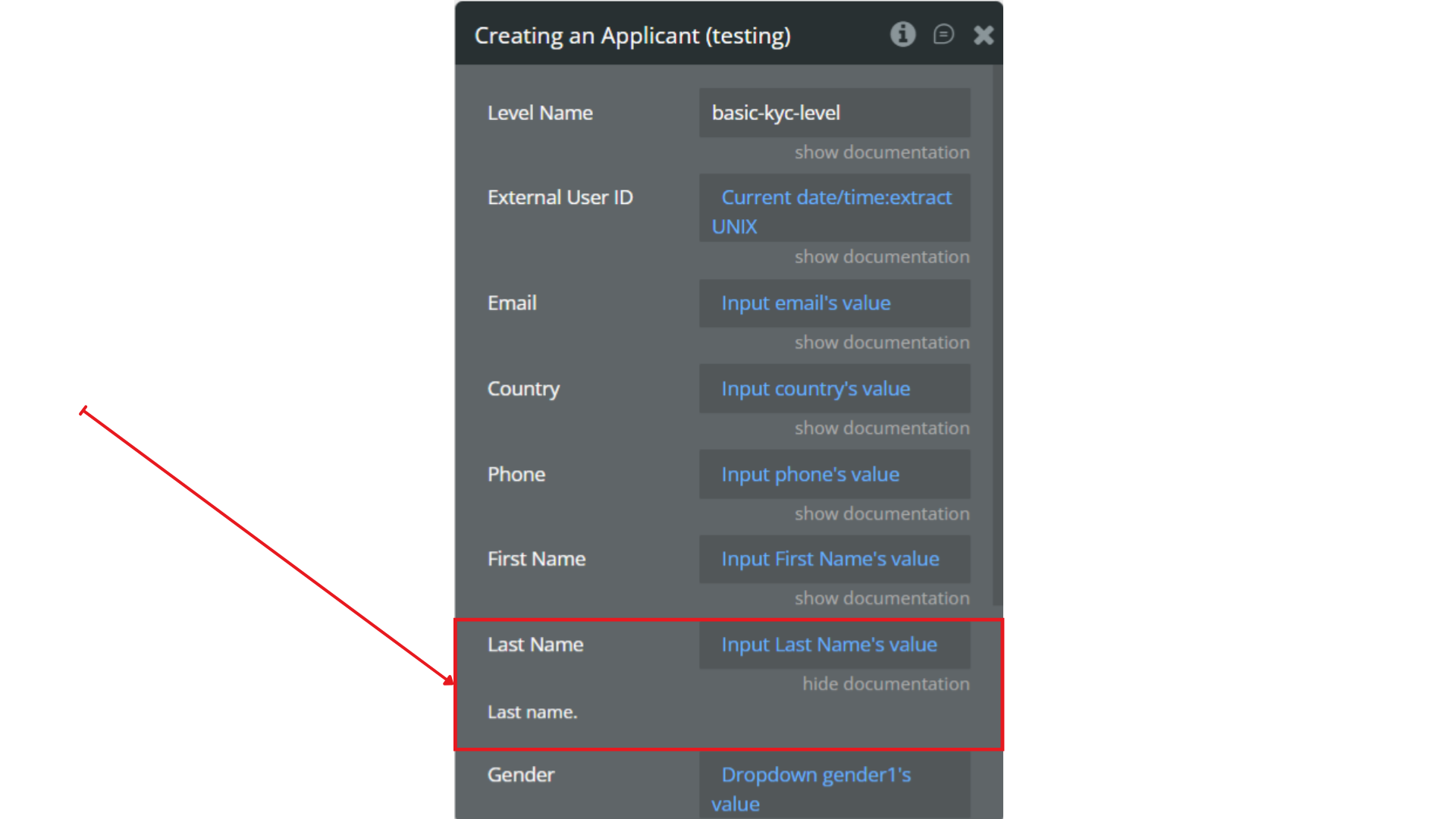Open the comment bubble icon
The width and height of the screenshot is (1456, 819).
(x=943, y=34)
